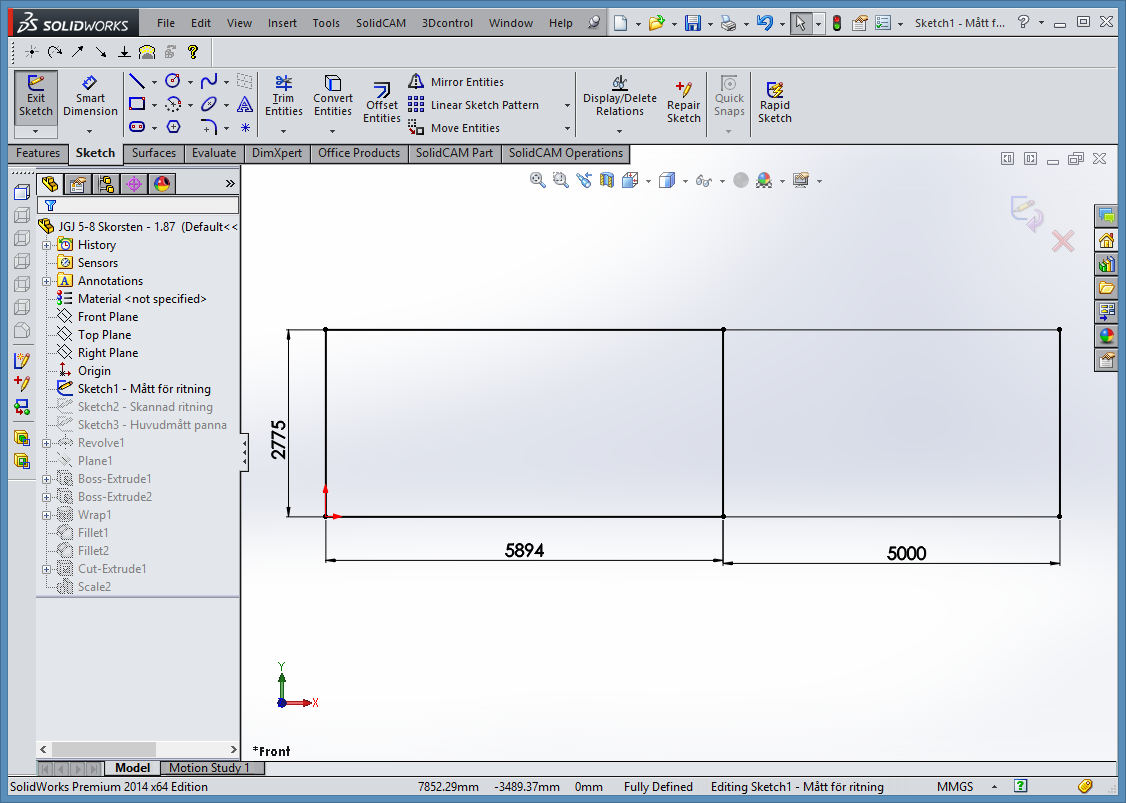
Task: Select the Offset Entities tool
Action: click(x=381, y=103)
